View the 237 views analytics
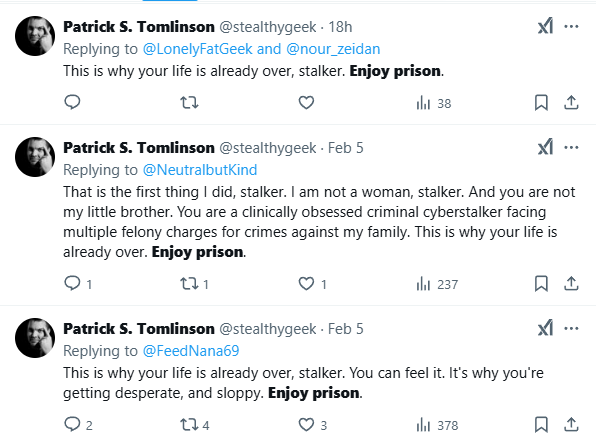596x446 pixels. 437,284
